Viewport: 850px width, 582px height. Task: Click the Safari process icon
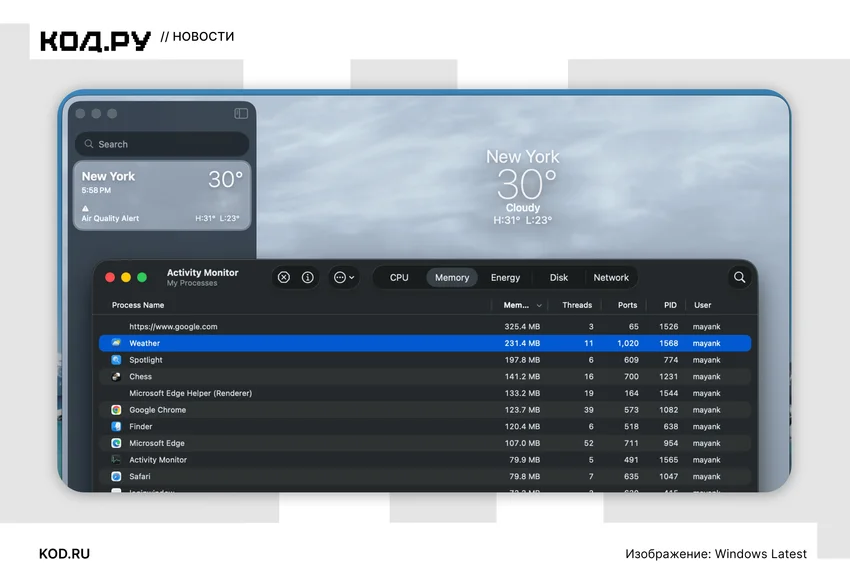[x=116, y=476]
